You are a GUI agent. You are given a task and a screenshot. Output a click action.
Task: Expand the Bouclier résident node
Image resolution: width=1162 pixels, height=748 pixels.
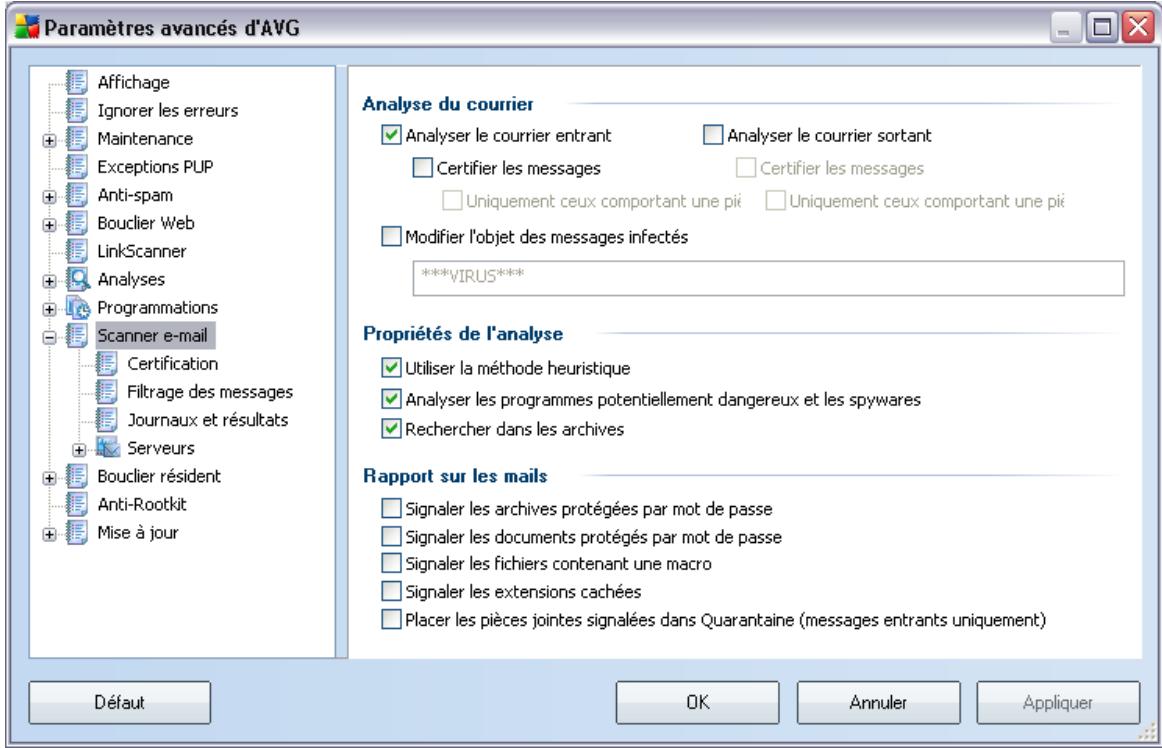[x=50, y=478]
